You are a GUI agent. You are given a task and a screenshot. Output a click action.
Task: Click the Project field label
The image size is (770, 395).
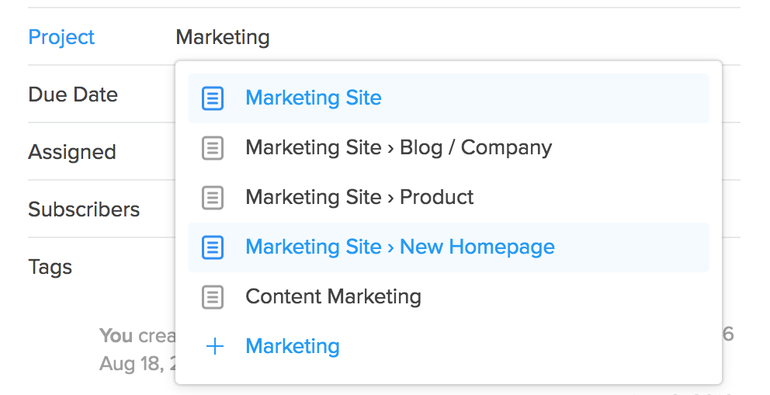pos(61,37)
